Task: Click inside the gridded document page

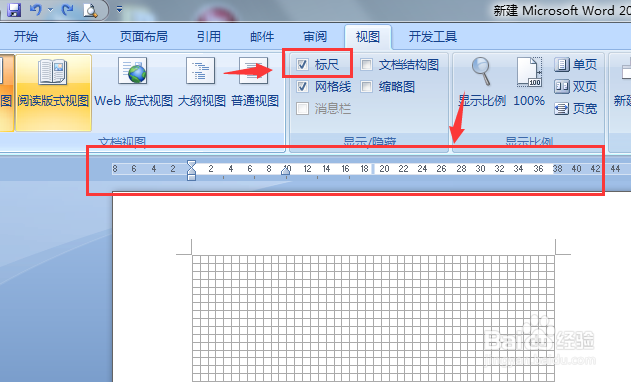Action: coord(373,318)
